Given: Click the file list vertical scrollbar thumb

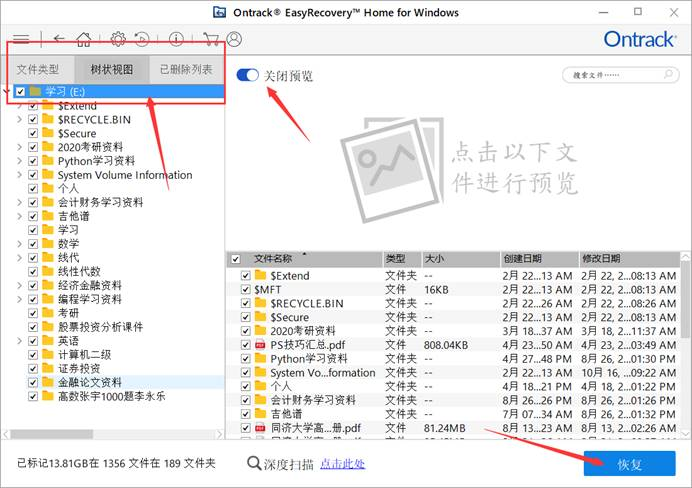Looking at the screenshot, I should click(x=685, y=299).
